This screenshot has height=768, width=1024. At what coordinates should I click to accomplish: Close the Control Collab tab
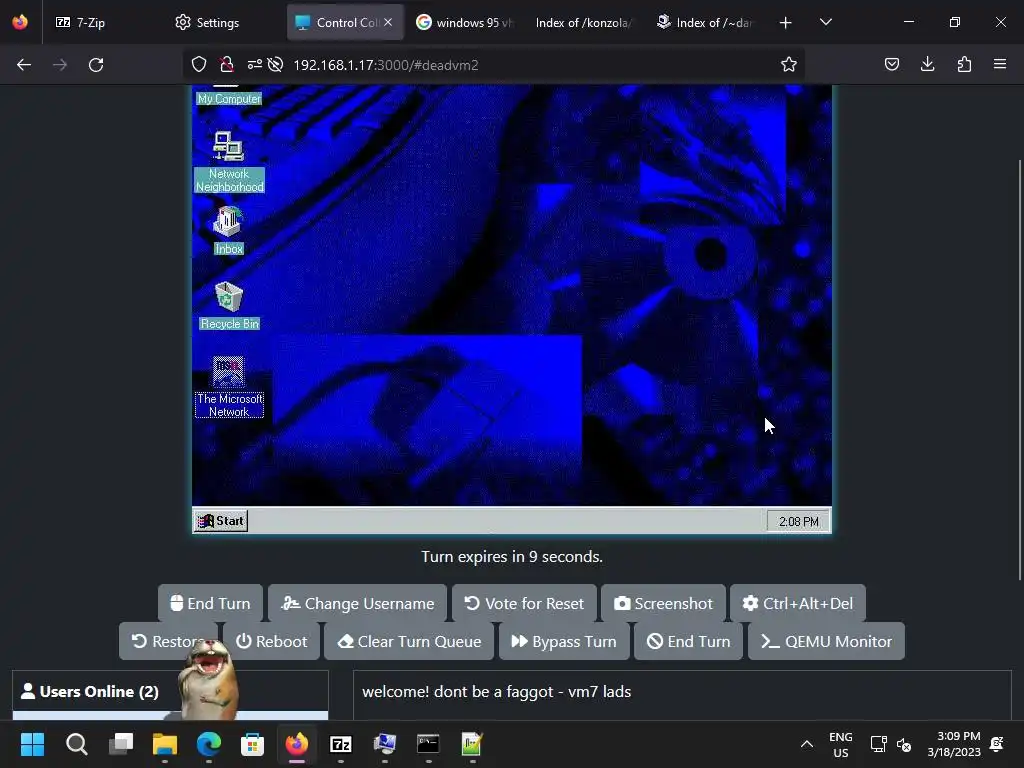click(388, 22)
